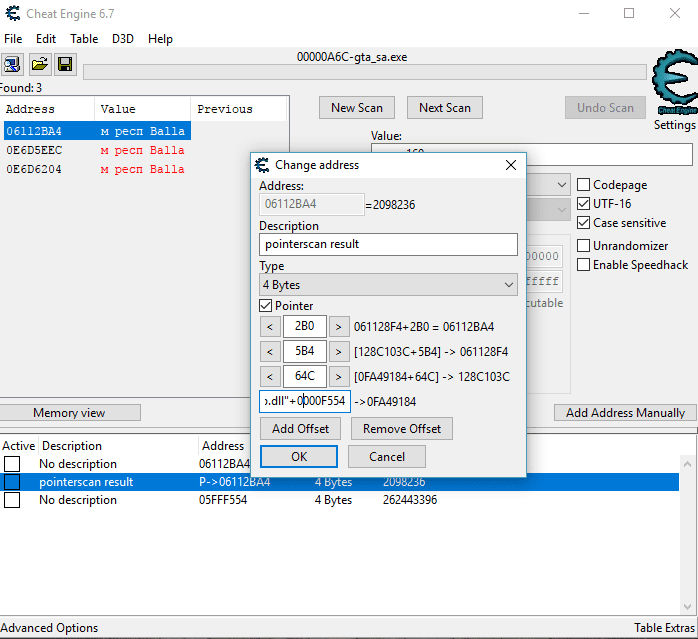The height and width of the screenshot is (639, 698).
Task: Click the Description field with pointerscan result
Action: (x=388, y=244)
